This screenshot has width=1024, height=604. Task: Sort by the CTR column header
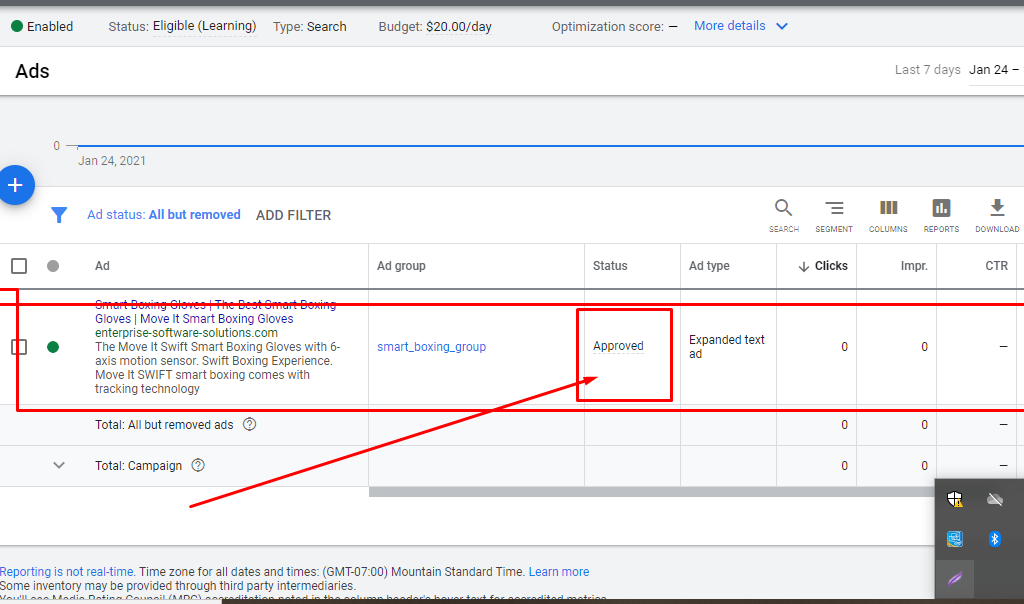pos(997,266)
